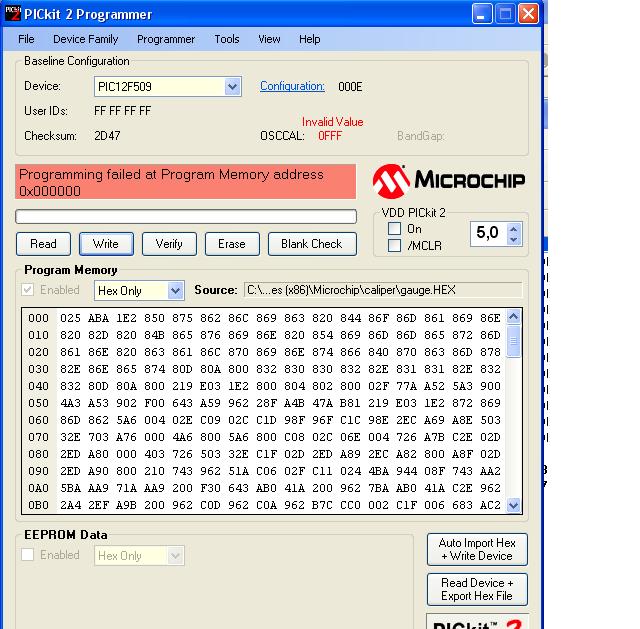
Task: Expand Program Memory Hex Only dropdown
Action: coord(176,291)
